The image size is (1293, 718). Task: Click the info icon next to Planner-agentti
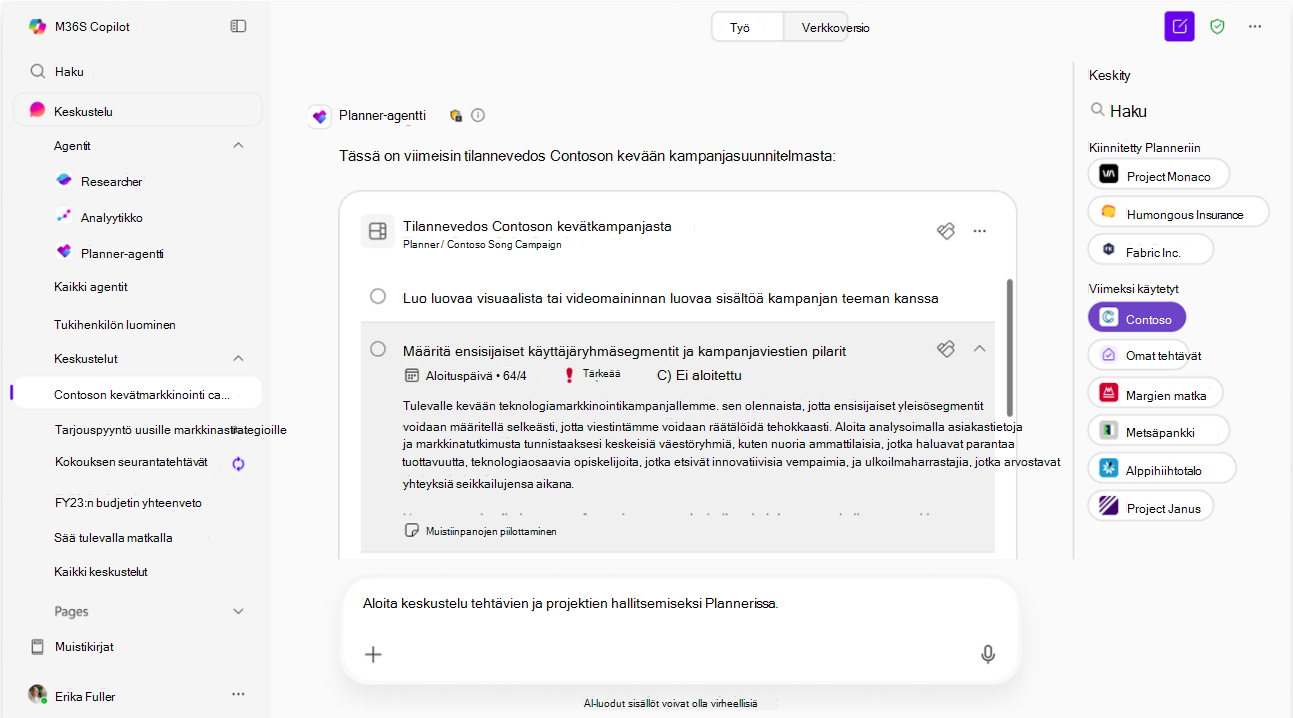pos(478,115)
